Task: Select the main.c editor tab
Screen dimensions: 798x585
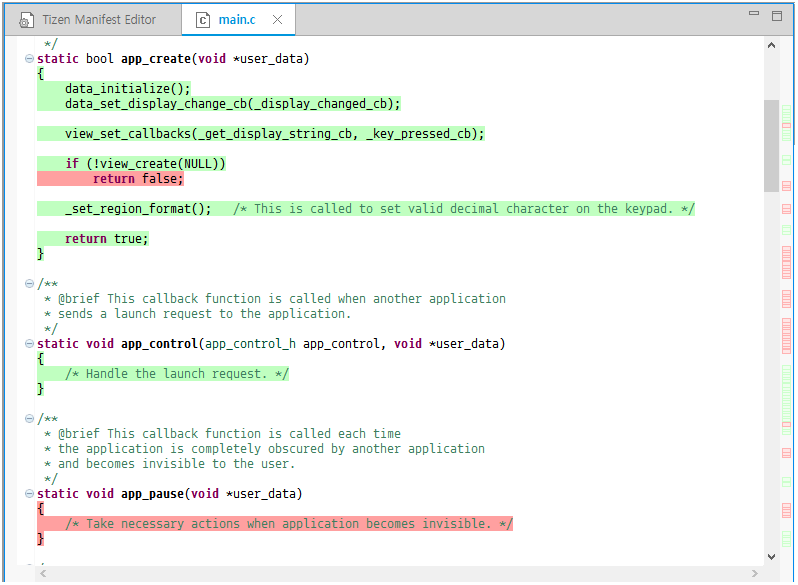Action: [x=237, y=20]
